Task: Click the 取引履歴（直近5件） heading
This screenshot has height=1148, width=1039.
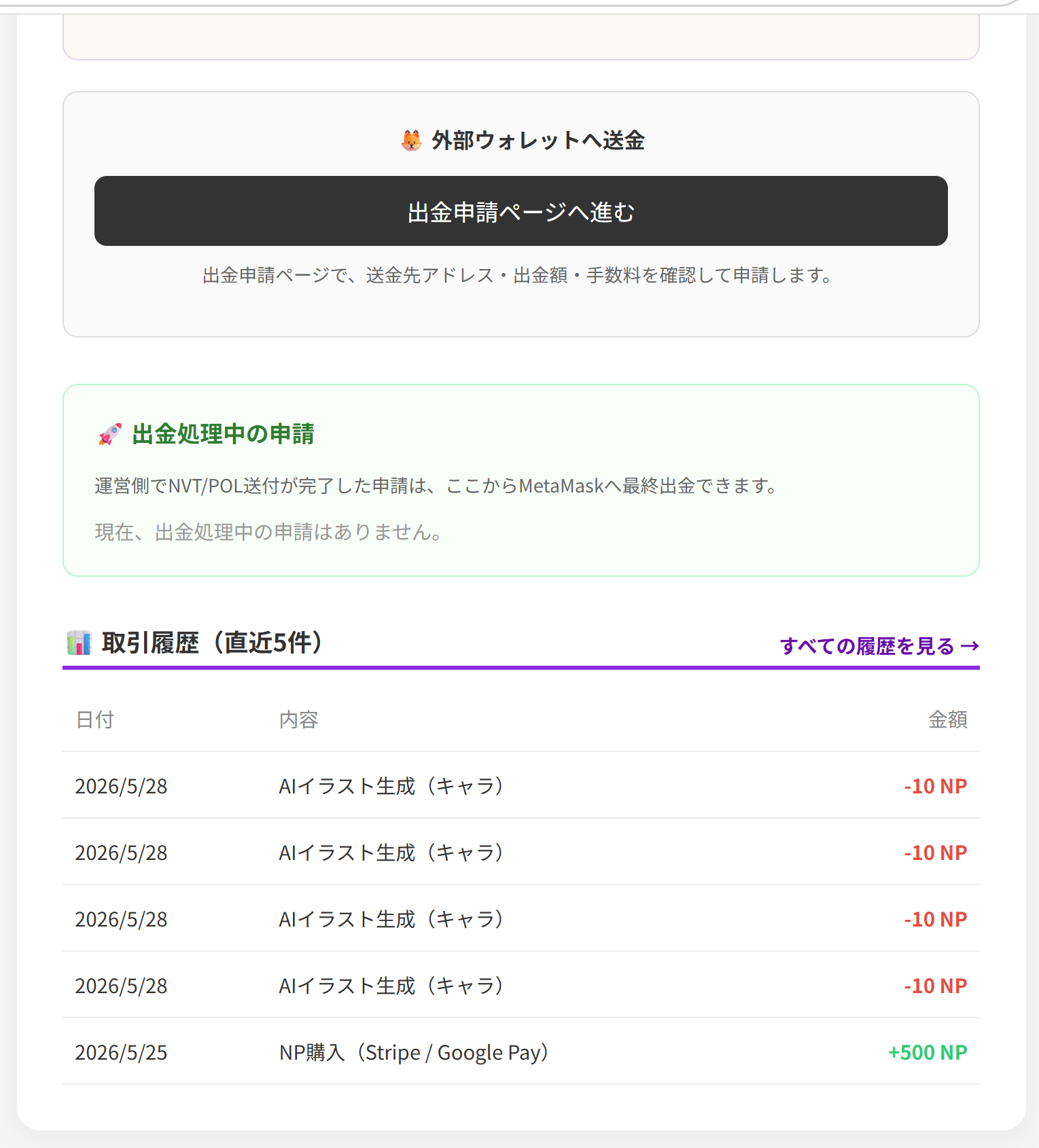Action: click(x=212, y=643)
